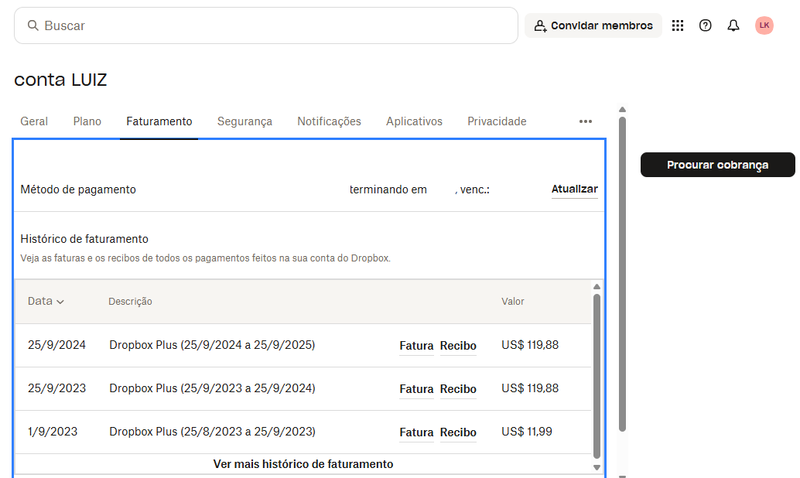Click billing table scrollbar down arrow
This screenshot has width=800, height=478.
pos(596,467)
